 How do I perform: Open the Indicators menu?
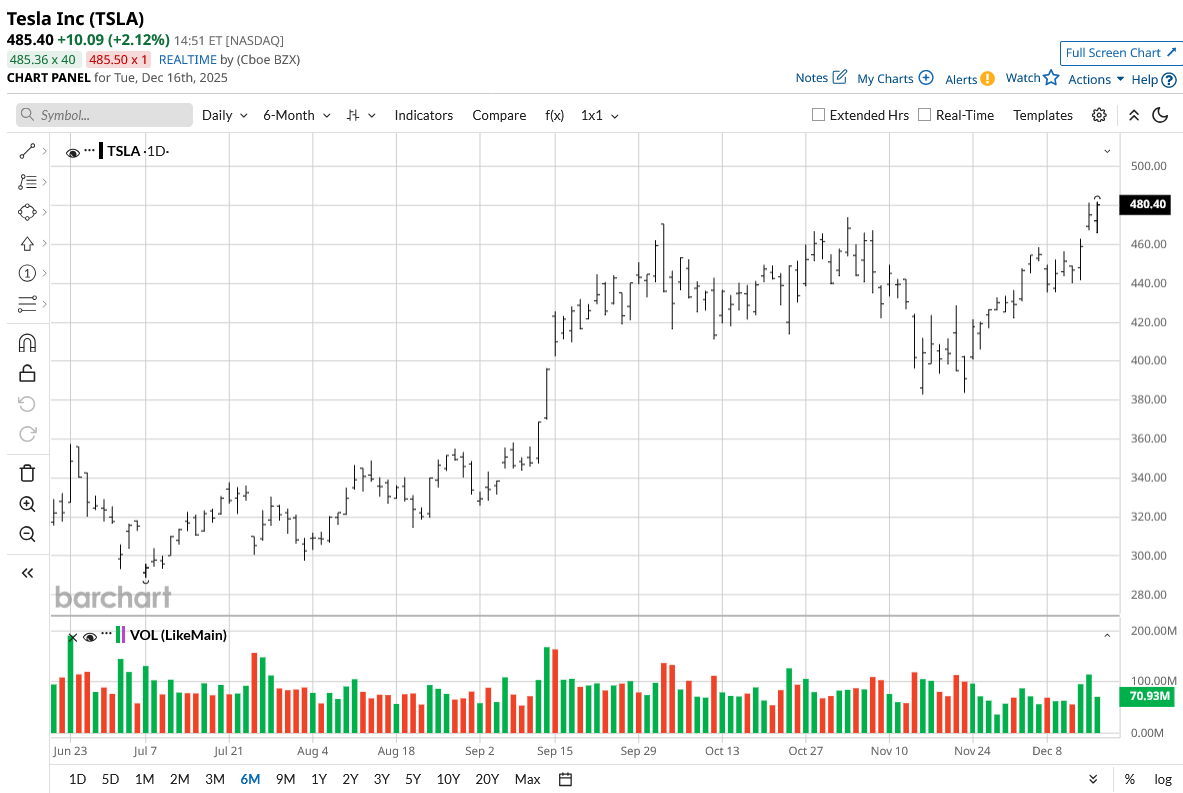423,115
